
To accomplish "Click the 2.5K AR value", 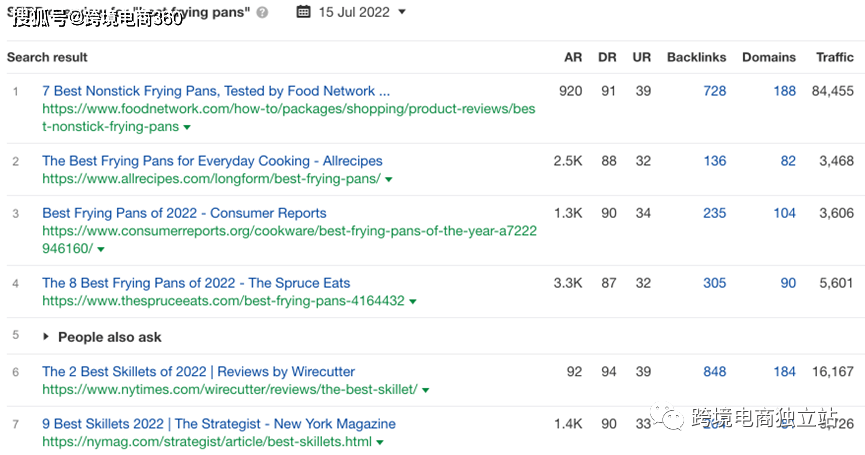I will pos(568,160).
